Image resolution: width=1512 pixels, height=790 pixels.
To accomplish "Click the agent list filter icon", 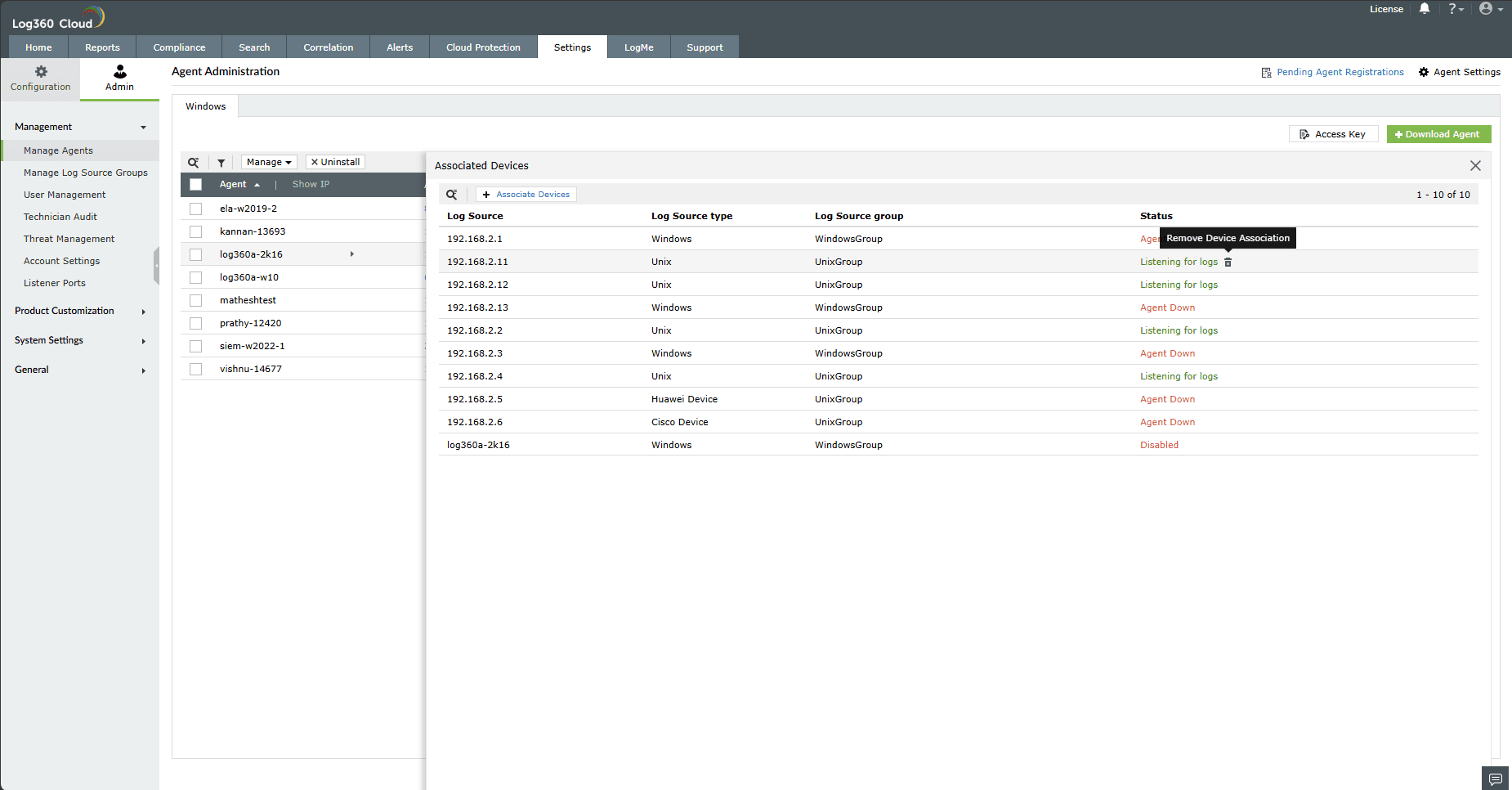I will coord(221,163).
